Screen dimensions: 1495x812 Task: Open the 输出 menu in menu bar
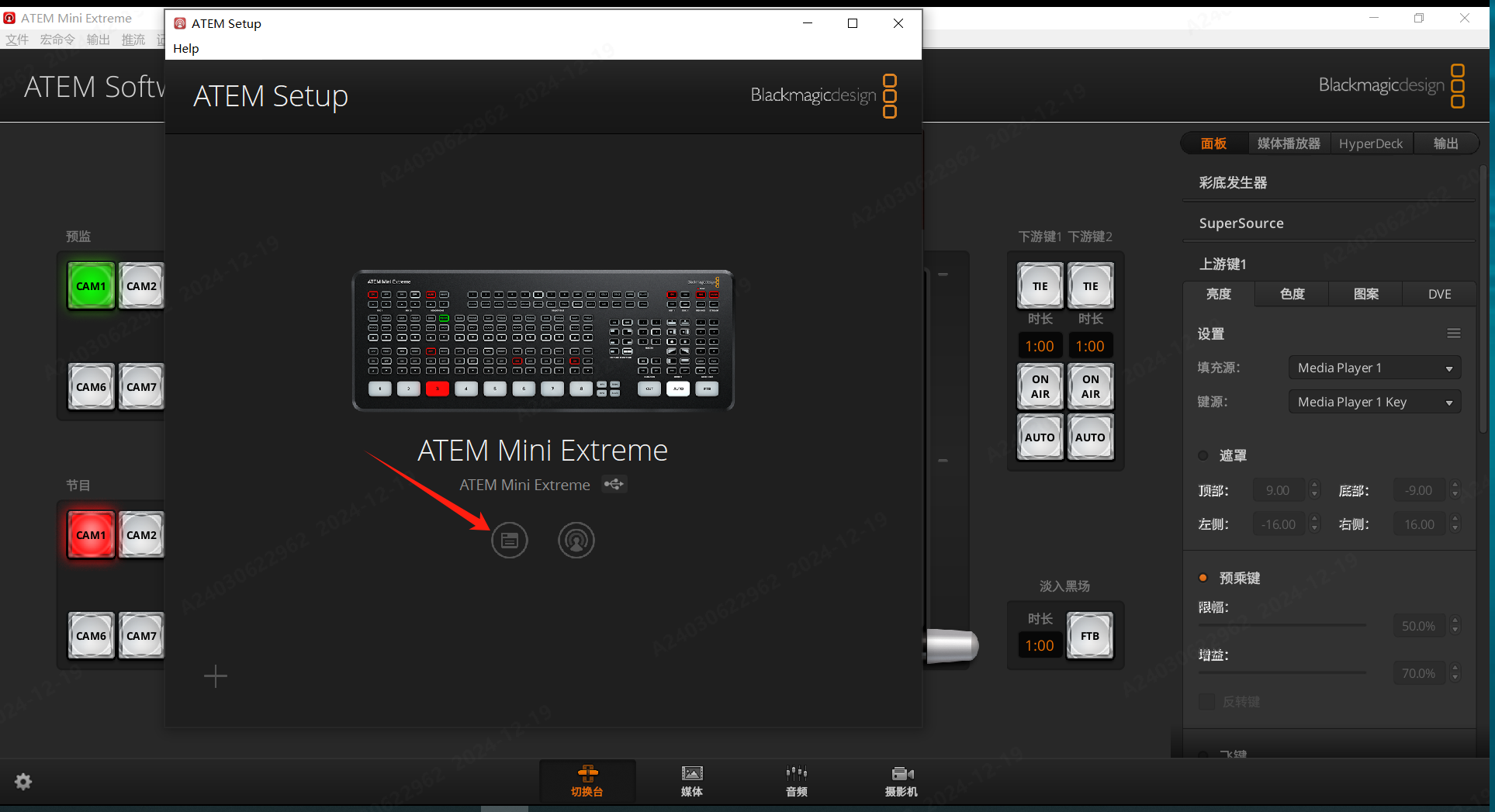tap(99, 40)
